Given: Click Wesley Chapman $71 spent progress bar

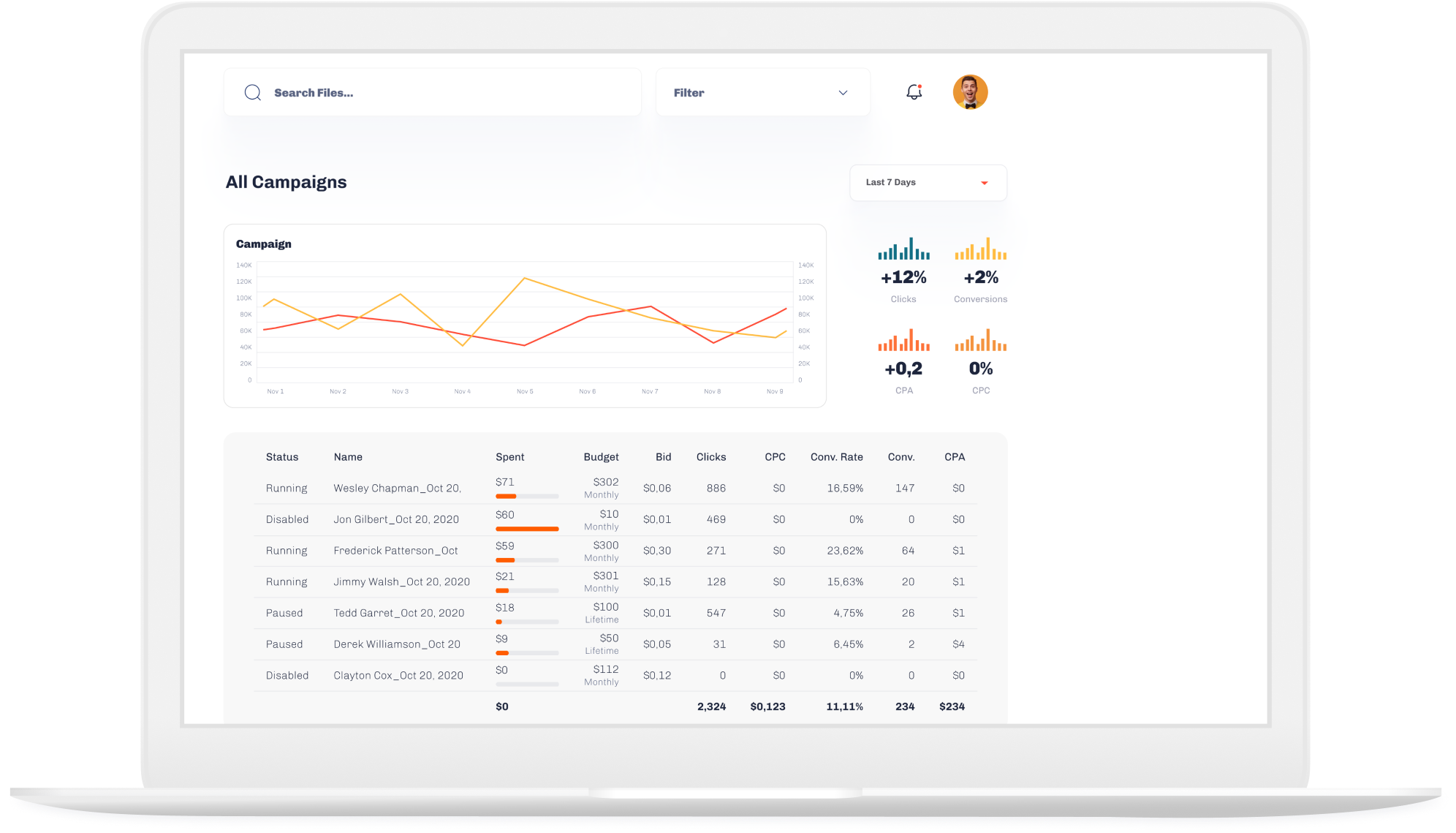Looking at the screenshot, I should 527,496.
